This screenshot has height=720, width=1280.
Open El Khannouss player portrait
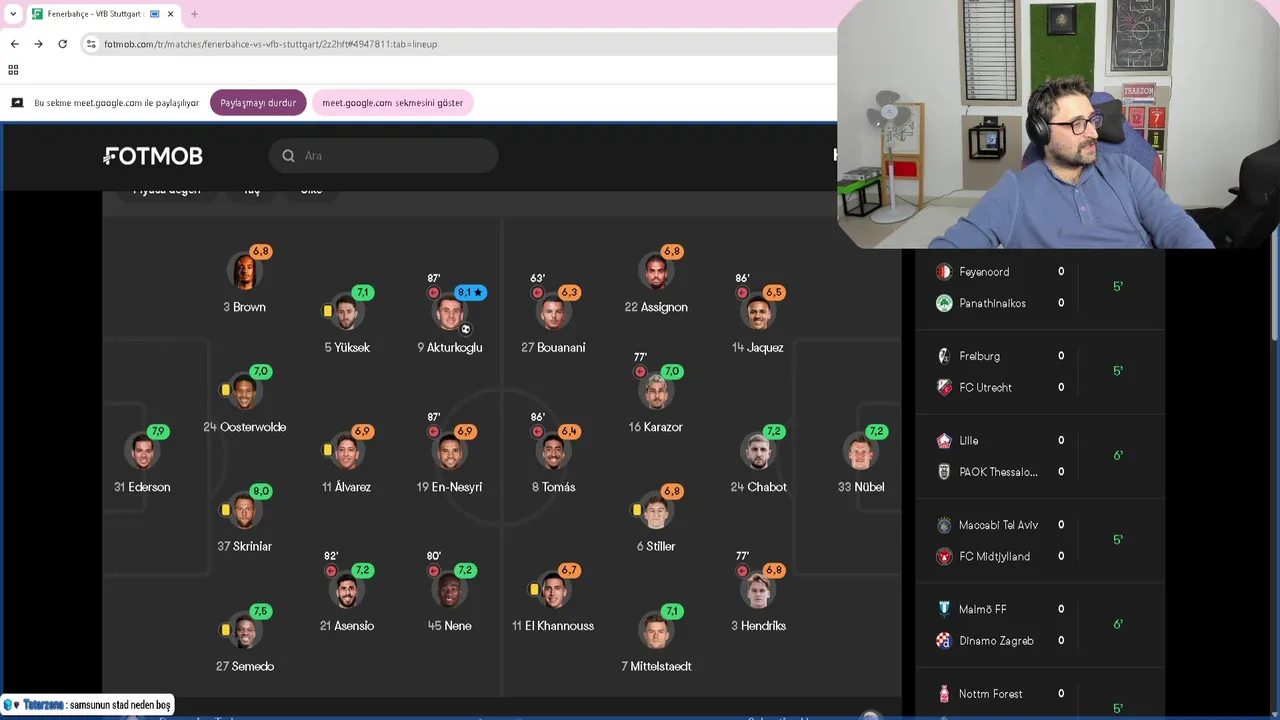click(553, 590)
